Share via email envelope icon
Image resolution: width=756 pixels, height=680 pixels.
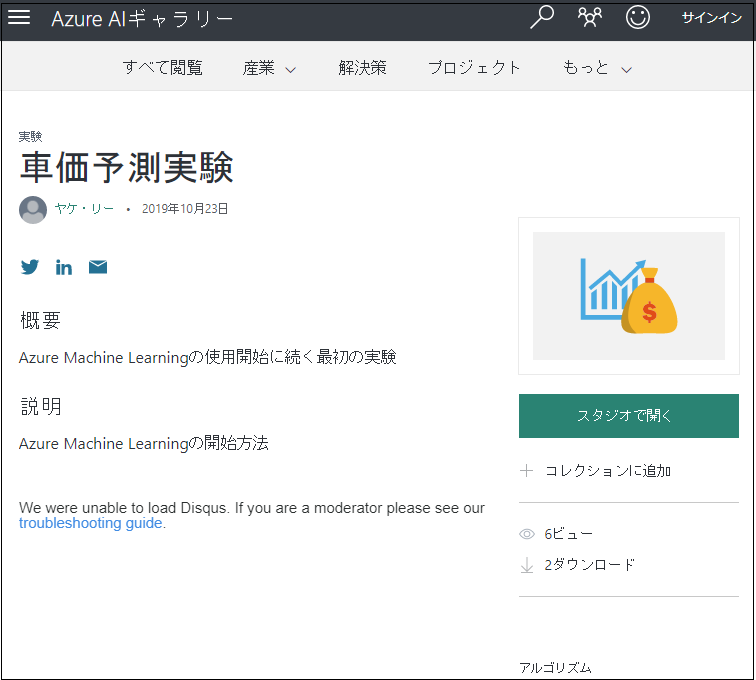[x=98, y=267]
